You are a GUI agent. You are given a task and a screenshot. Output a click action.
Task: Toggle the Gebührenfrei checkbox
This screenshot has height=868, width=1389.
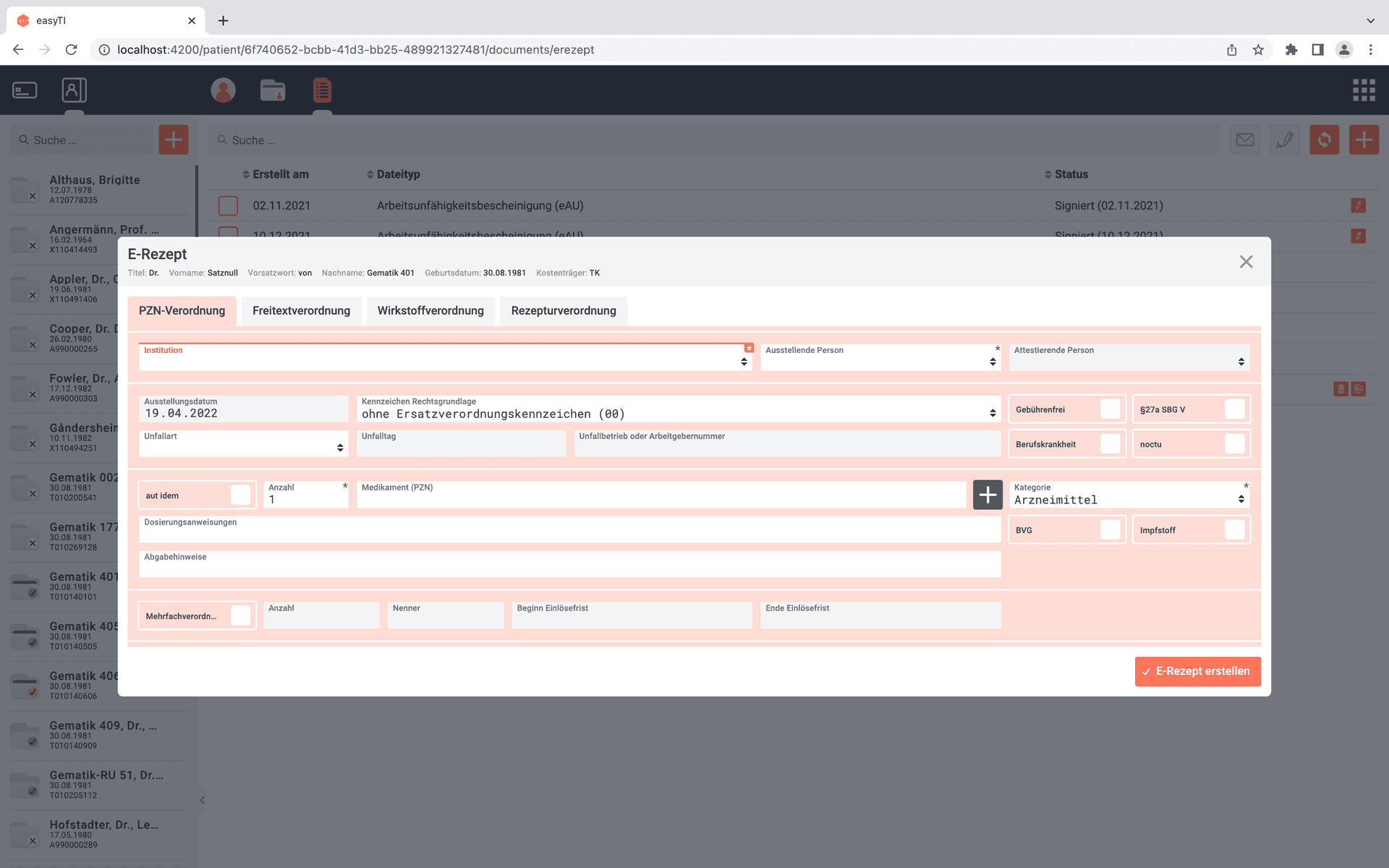pos(1109,409)
